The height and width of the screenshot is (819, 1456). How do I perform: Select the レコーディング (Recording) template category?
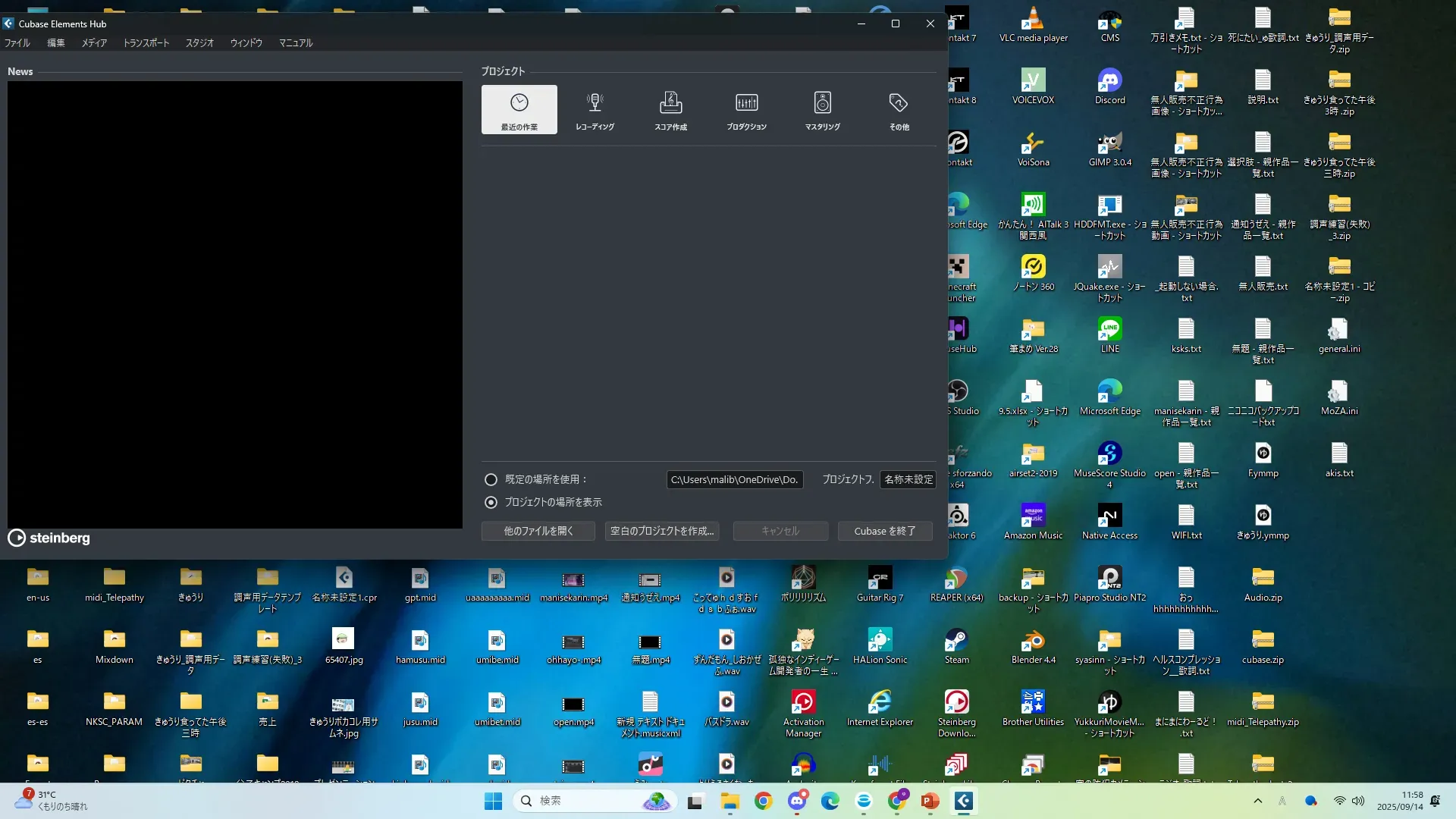tap(595, 110)
